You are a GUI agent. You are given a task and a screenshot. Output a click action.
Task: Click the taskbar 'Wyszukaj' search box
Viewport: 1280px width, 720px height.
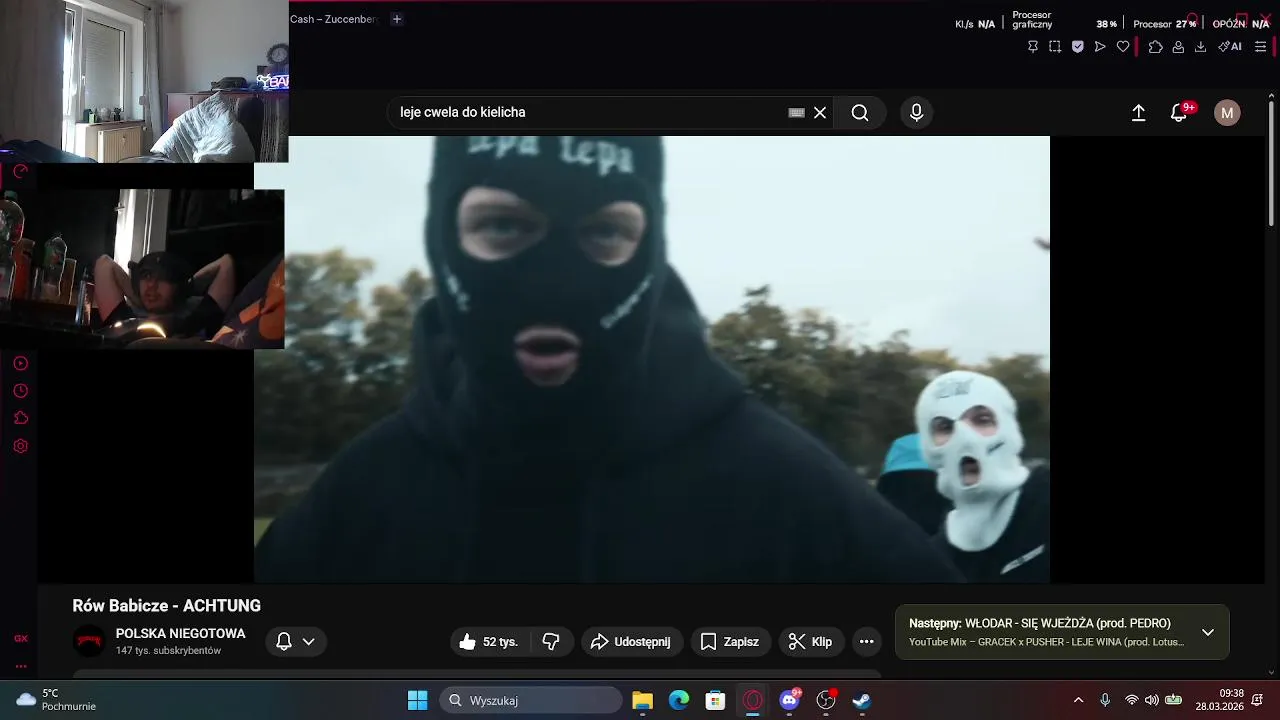click(x=531, y=700)
